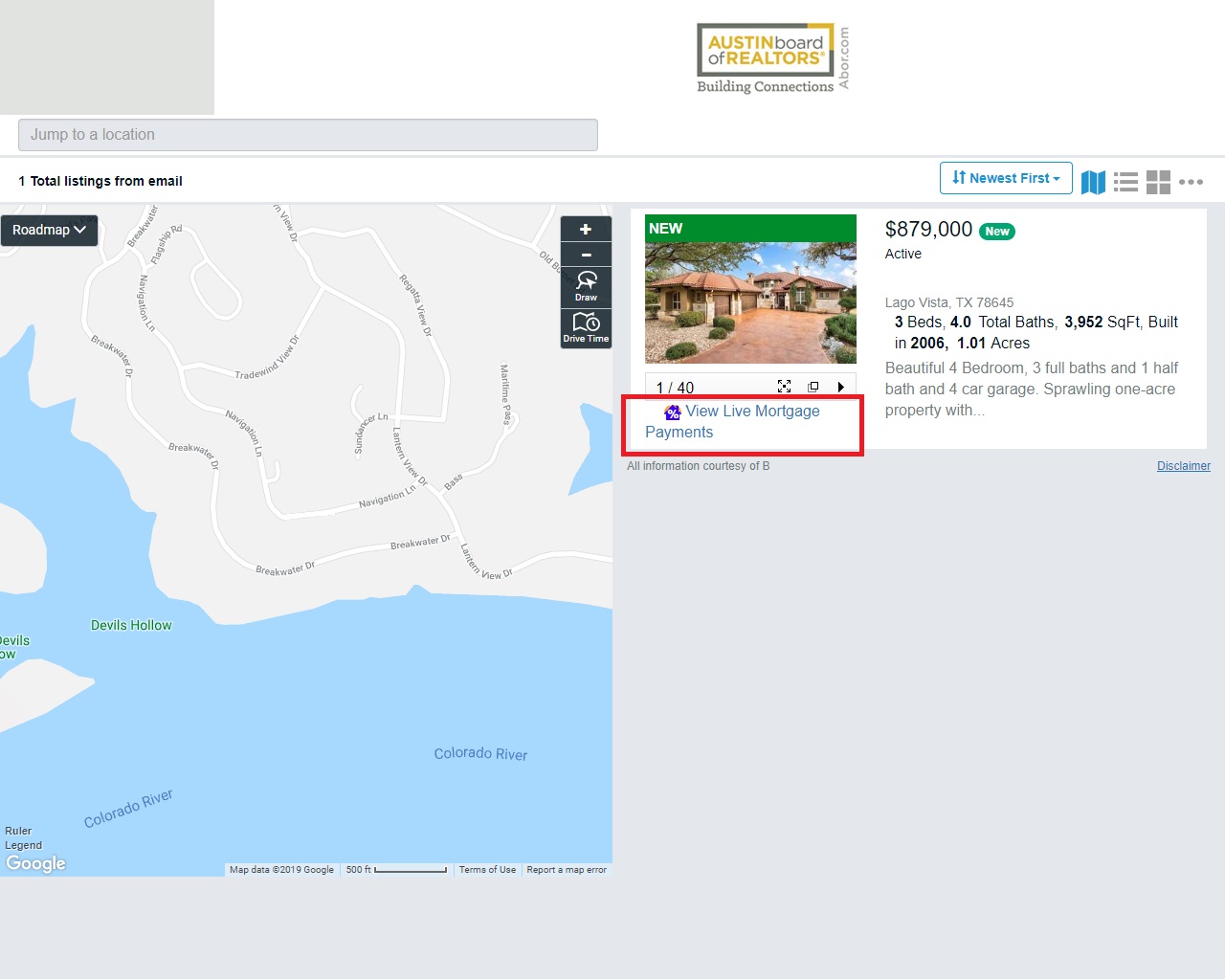This screenshot has width=1225, height=980.
Task: Toggle the Ruler option on map
Action: point(18,831)
